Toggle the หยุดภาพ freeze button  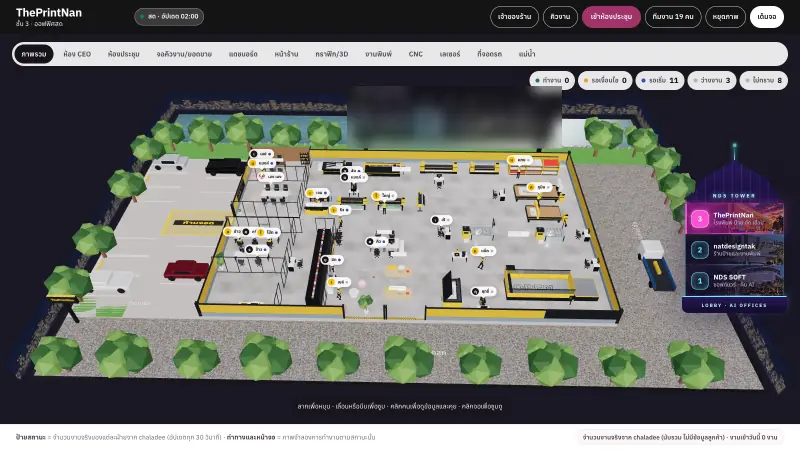726,17
